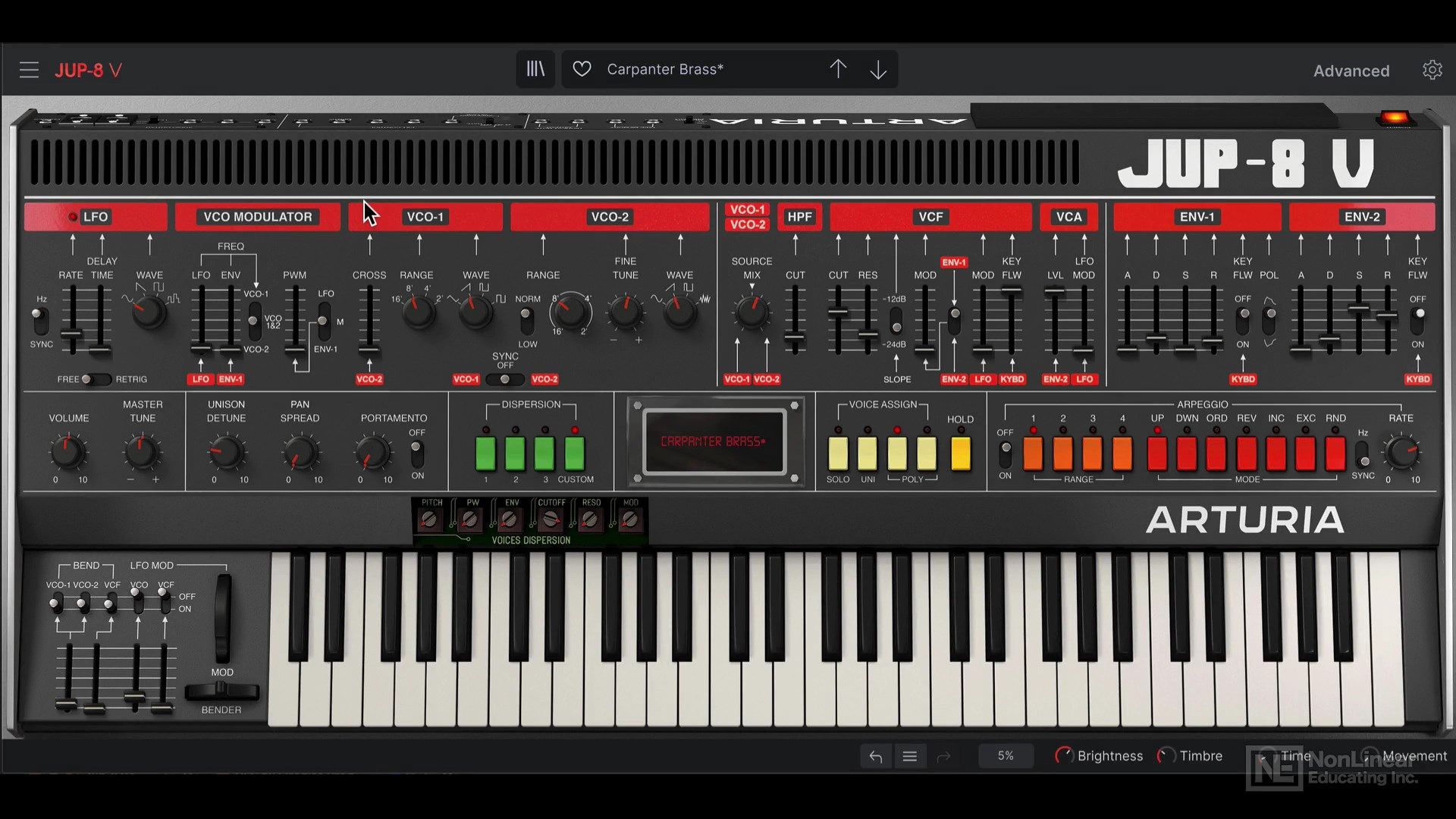Toggle the ENV-1 KEY FLW switch
The image size is (1456, 819).
point(1243,321)
